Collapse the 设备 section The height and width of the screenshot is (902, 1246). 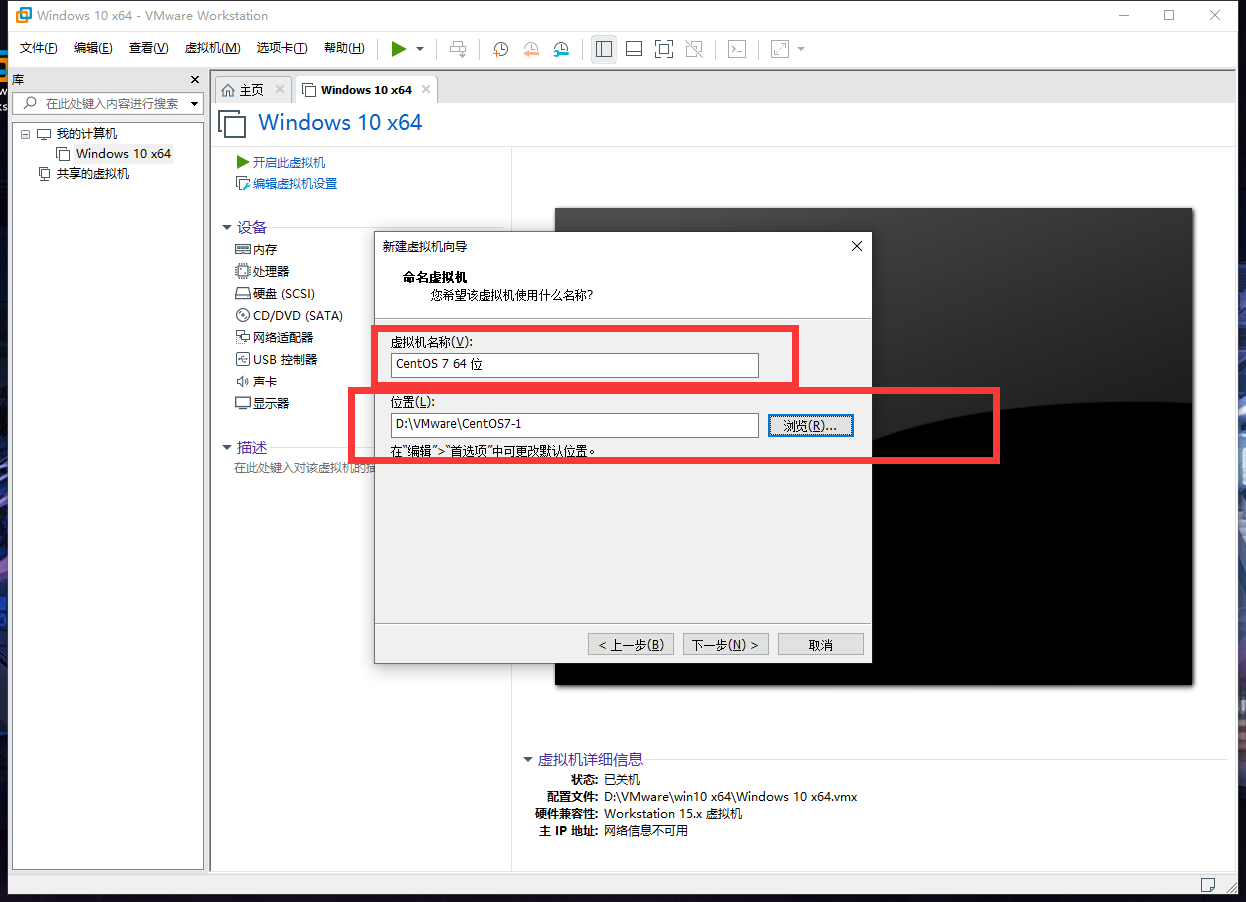(x=227, y=228)
